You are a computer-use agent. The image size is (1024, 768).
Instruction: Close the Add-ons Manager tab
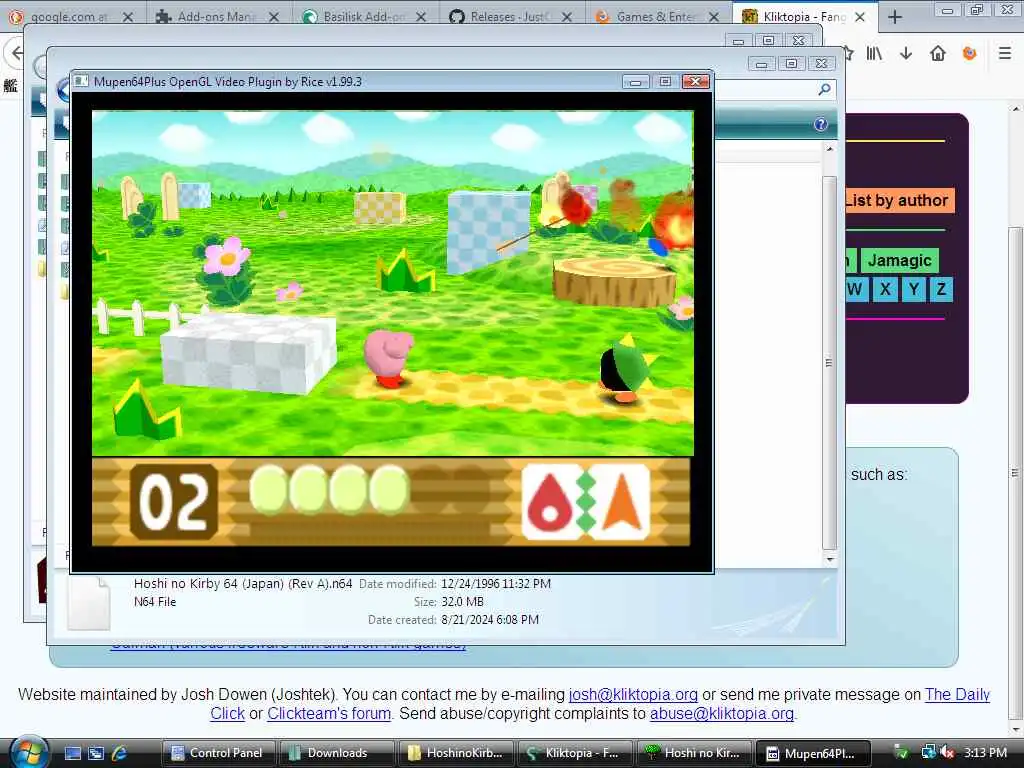[x=274, y=17]
